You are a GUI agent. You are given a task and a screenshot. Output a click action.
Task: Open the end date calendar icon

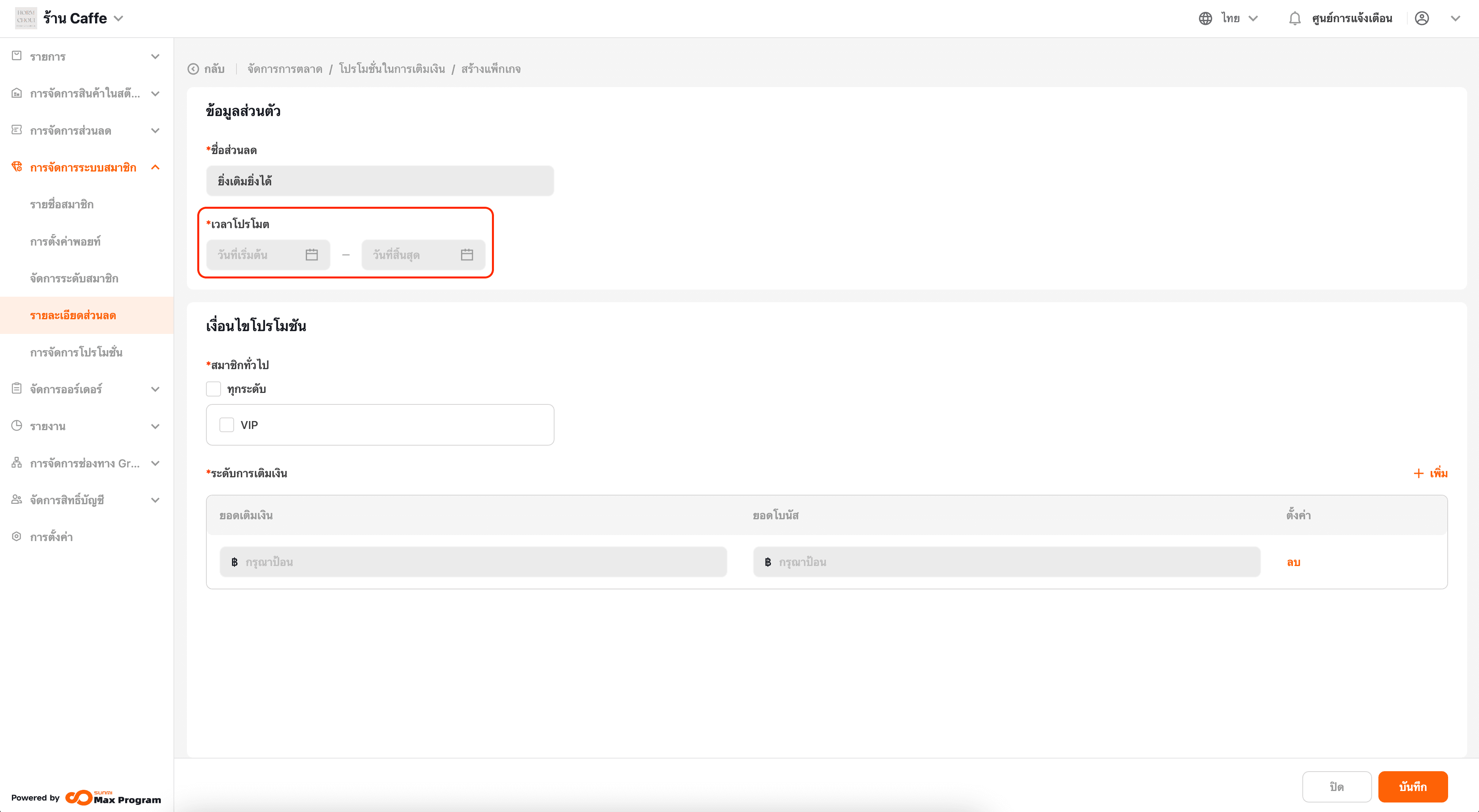pyautogui.click(x=467, y=254)
